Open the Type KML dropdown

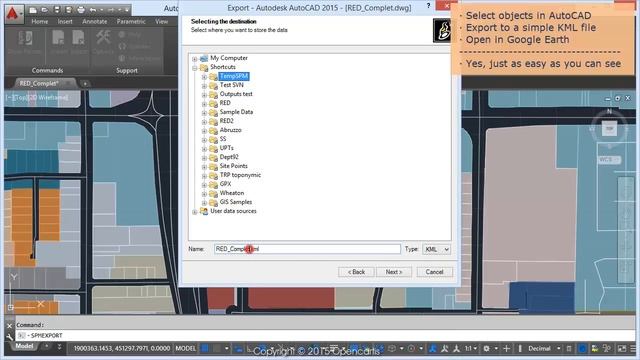[x=436, y=249]
